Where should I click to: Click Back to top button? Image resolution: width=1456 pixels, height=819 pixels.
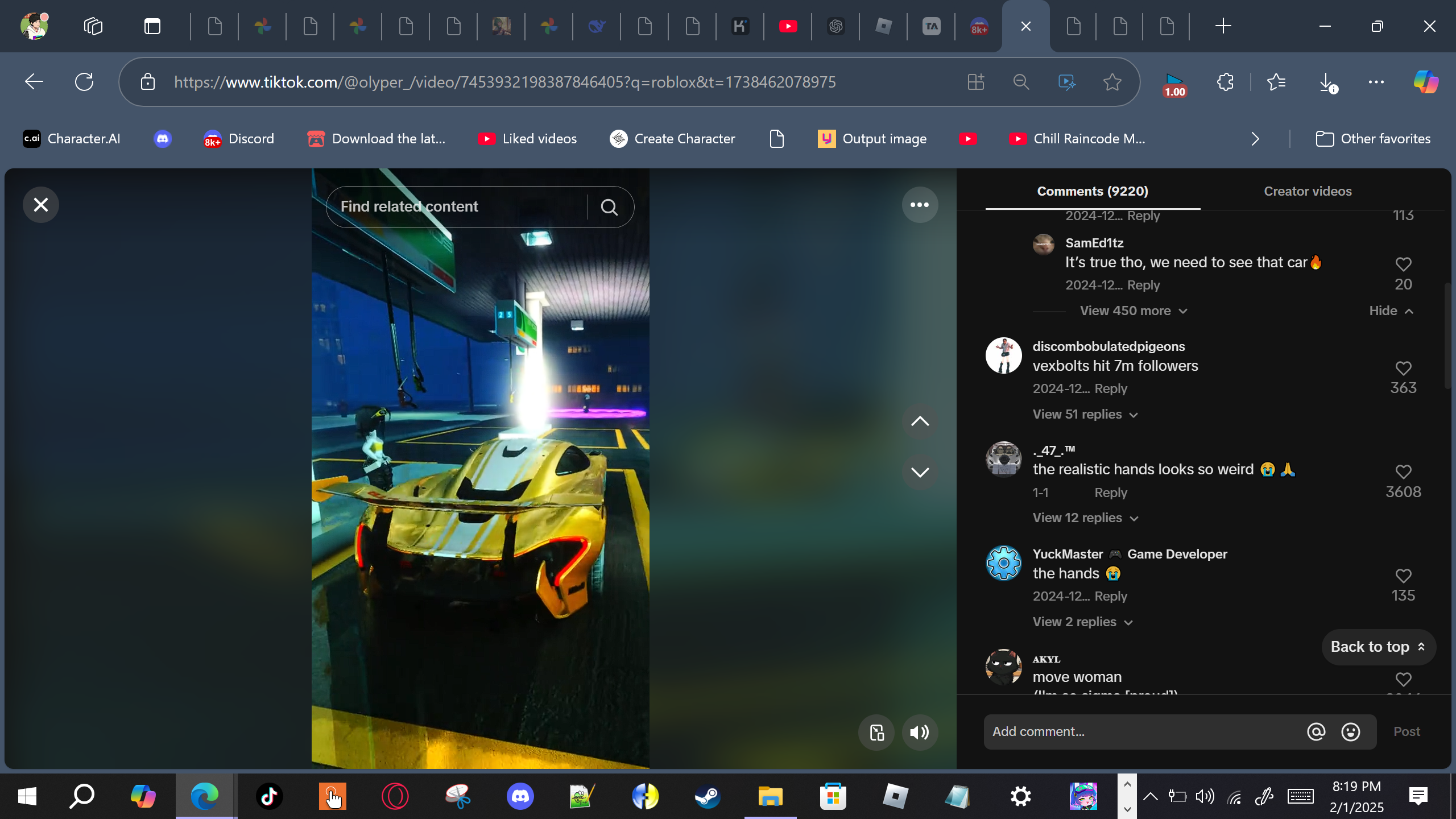[1378, 647]
